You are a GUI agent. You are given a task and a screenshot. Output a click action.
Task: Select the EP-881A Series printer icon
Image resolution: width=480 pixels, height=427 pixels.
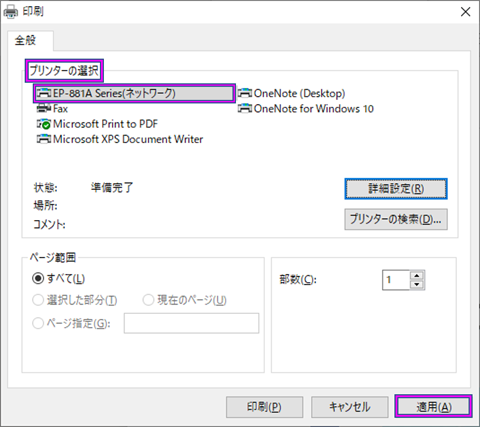(44, 93)
